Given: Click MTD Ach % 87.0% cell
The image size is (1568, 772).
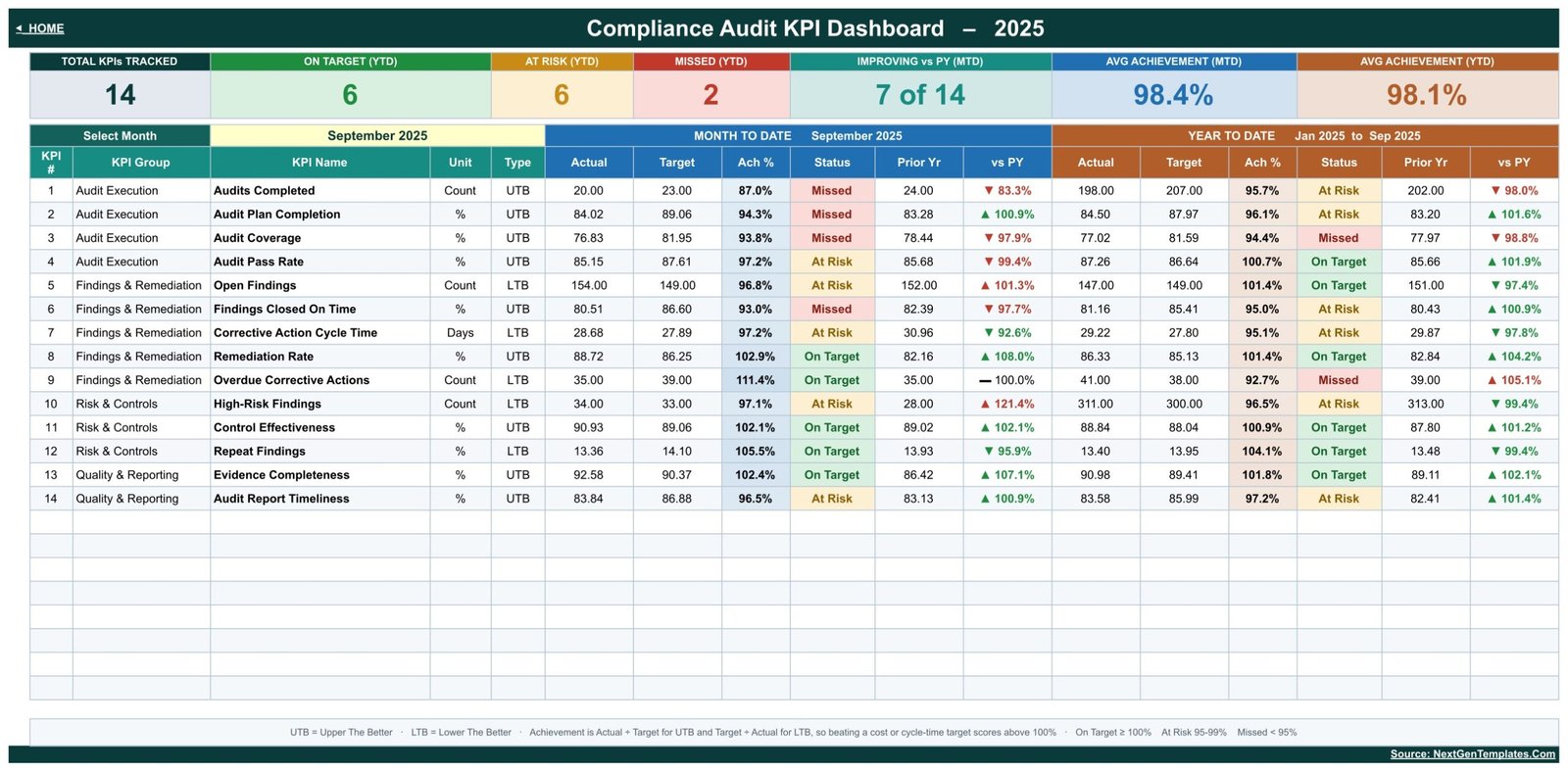Looking at the screenshot, I should click(x=756, y=191).
